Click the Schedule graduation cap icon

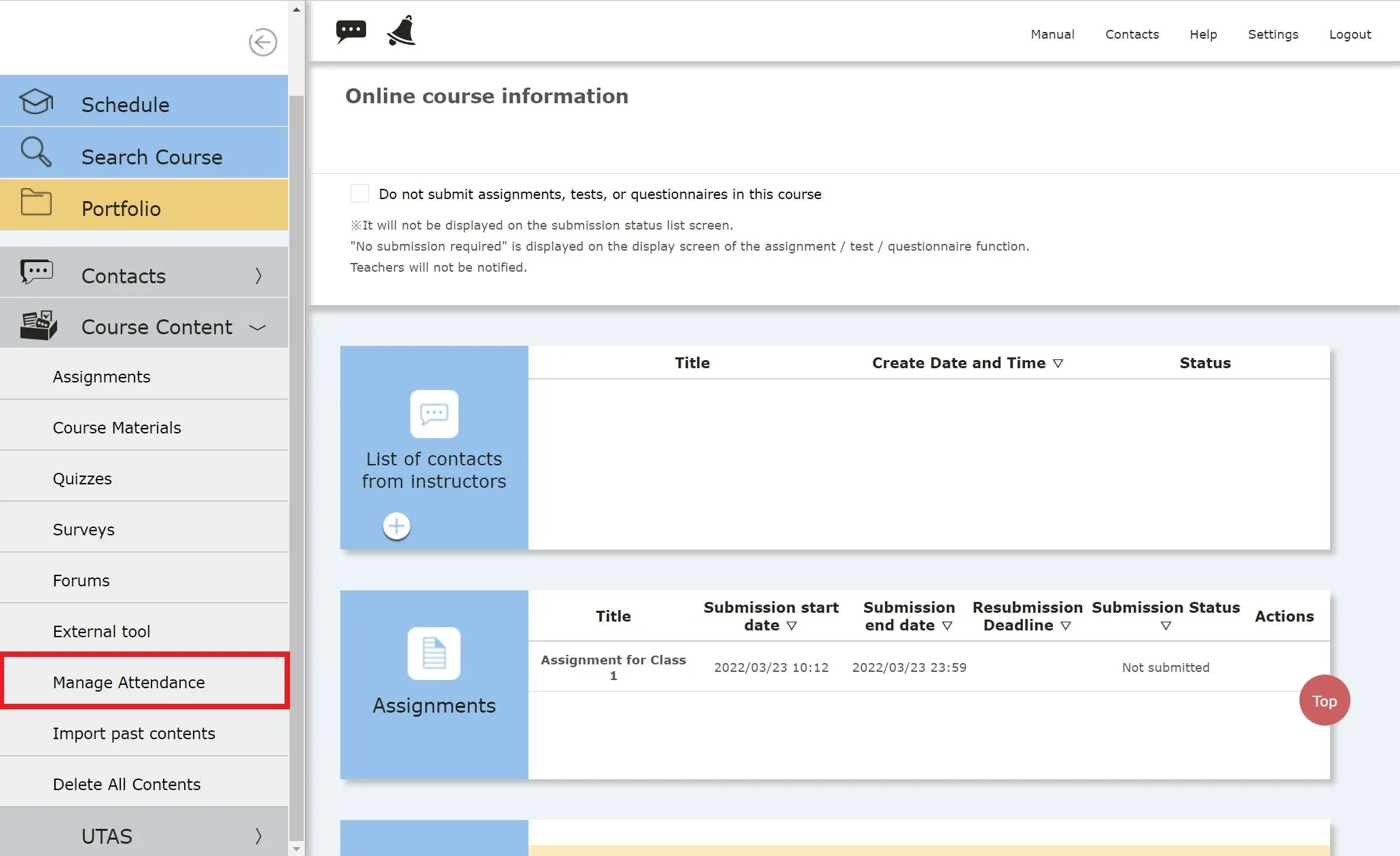35,102
